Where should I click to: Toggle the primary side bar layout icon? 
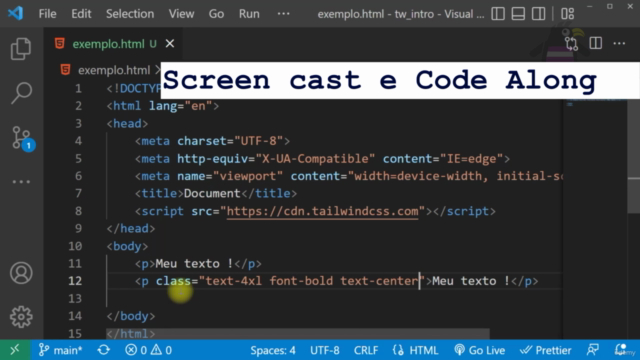click(x=498, y=14)
